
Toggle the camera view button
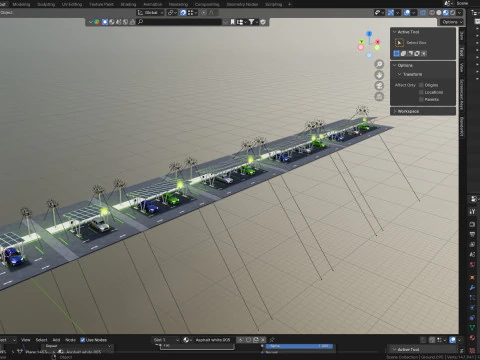click(x=379, y=86)
